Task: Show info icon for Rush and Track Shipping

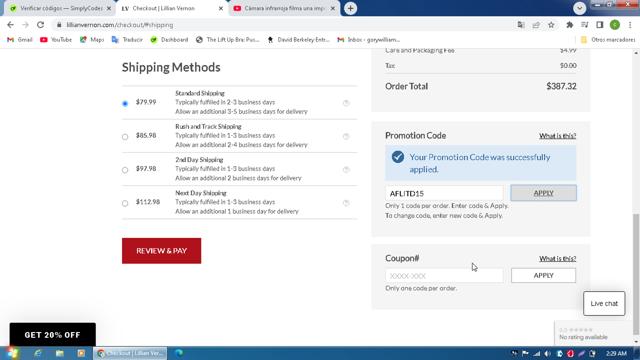Action: click(x=346, y=136)
